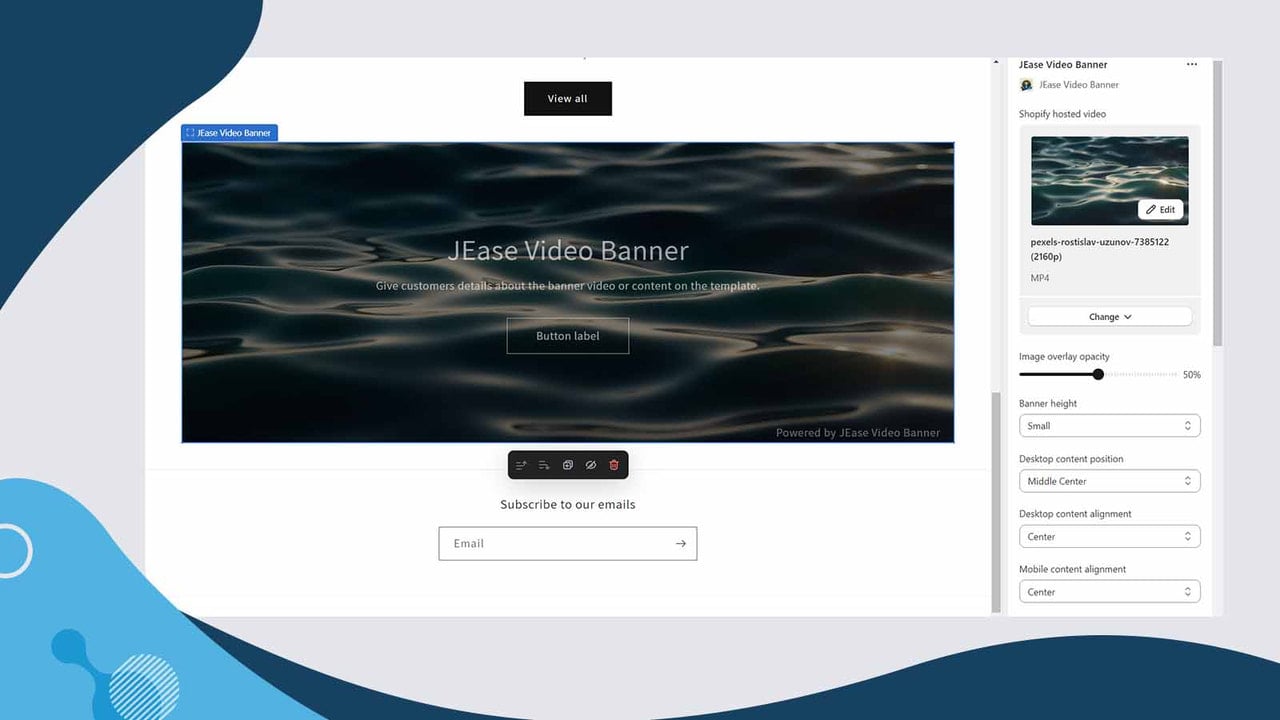Duplicate the JEase Video Banner section
The width and height of the screenshot is (1280, 720).
[x=568, y=465]
